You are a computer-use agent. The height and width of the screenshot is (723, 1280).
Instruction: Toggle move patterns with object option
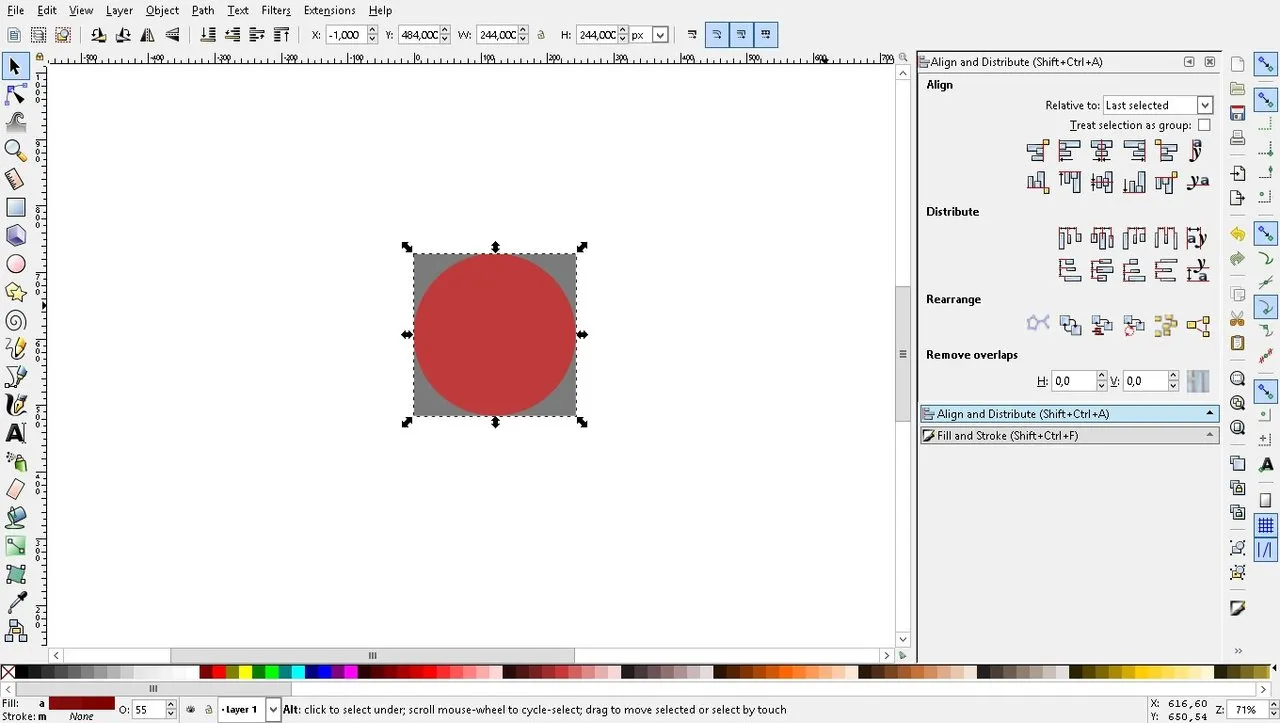tap(766, 34)
